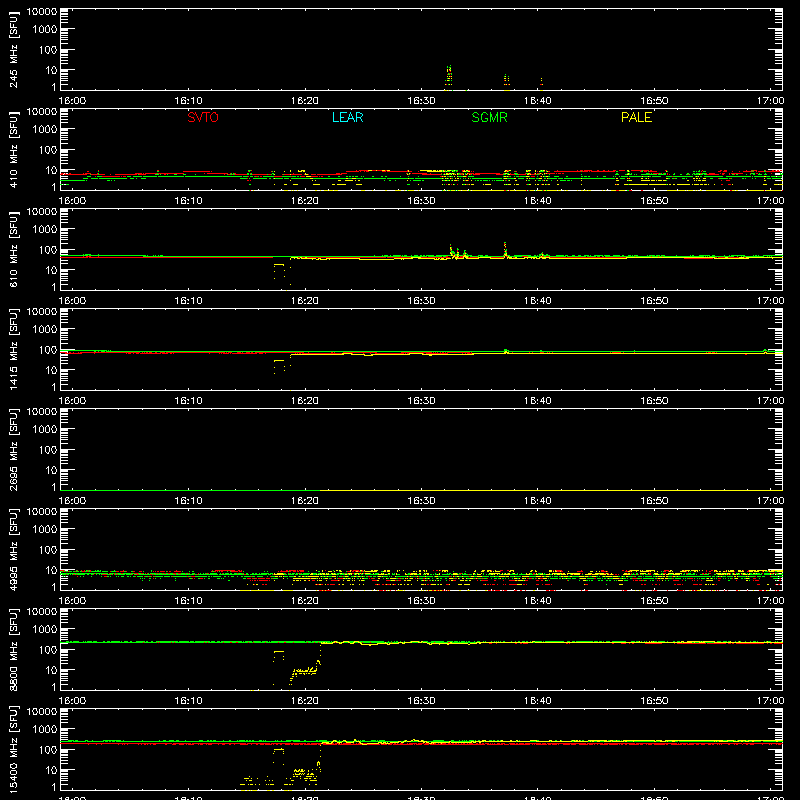Click the 16:20 tick label below the 410 MHz panel
The height and width of the screenshot is (800, 800).
[x=305, y=201]
